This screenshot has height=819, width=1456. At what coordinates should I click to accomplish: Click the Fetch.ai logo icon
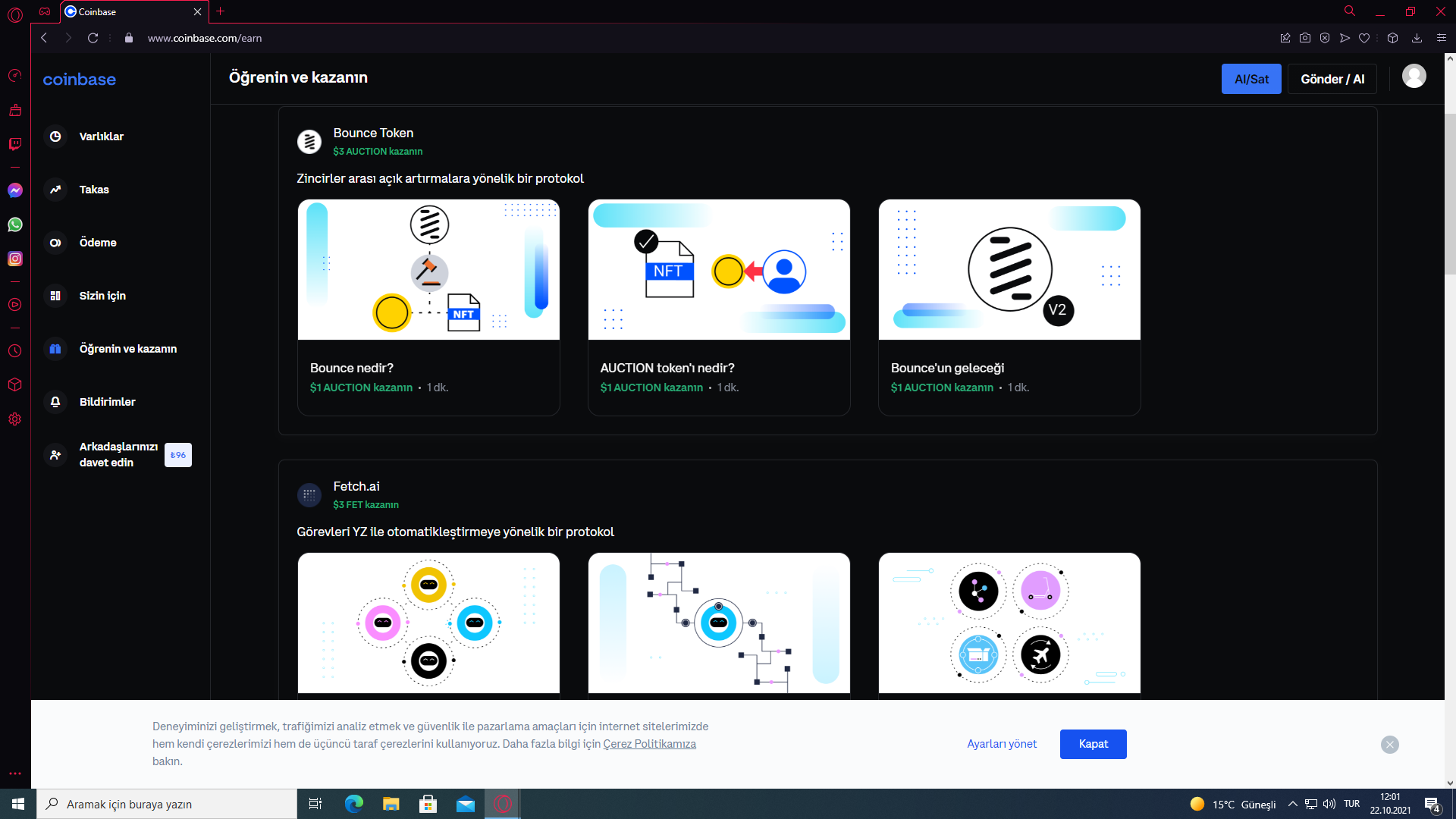tap(309, 495)
